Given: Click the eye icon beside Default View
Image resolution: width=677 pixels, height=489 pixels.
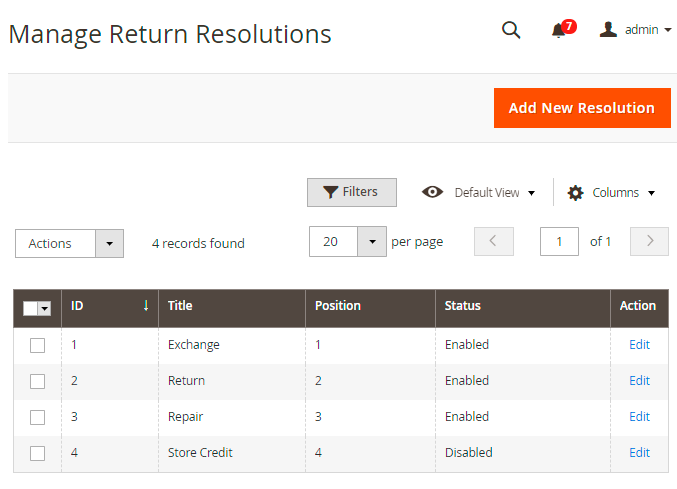Looking at the screenshot, I should click(432, 192).
